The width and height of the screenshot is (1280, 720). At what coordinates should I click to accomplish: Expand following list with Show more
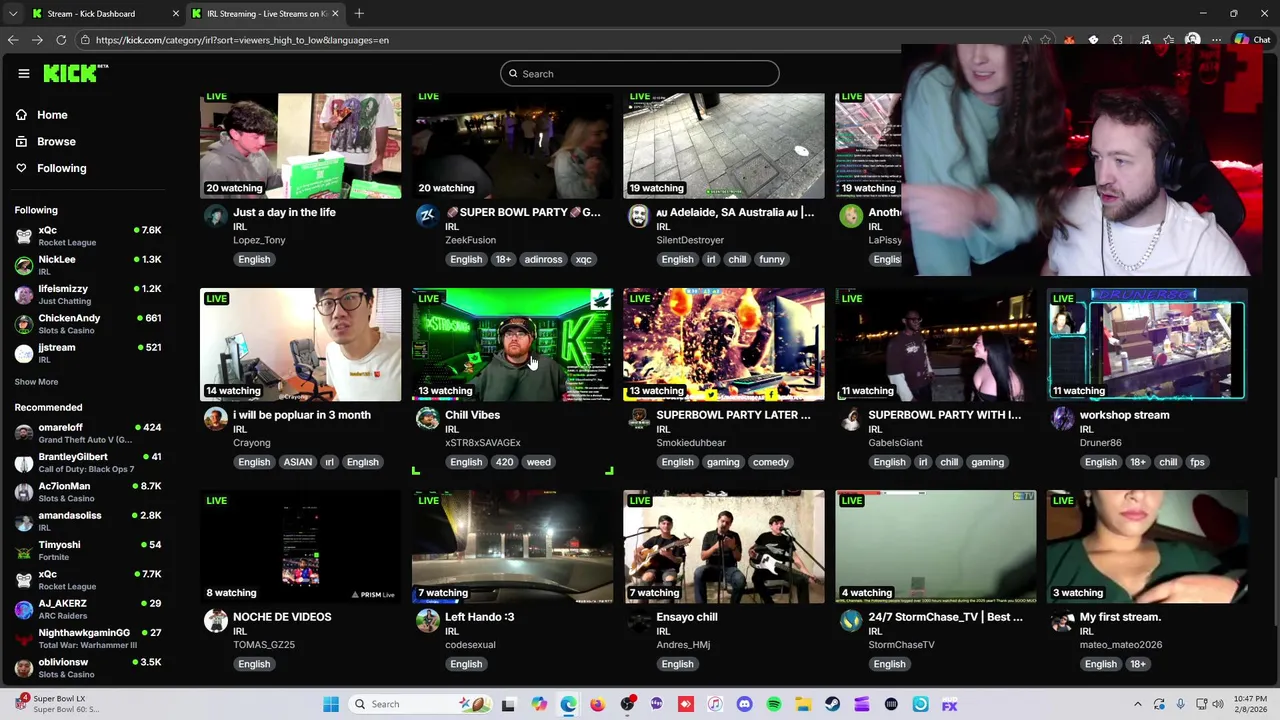36,382
